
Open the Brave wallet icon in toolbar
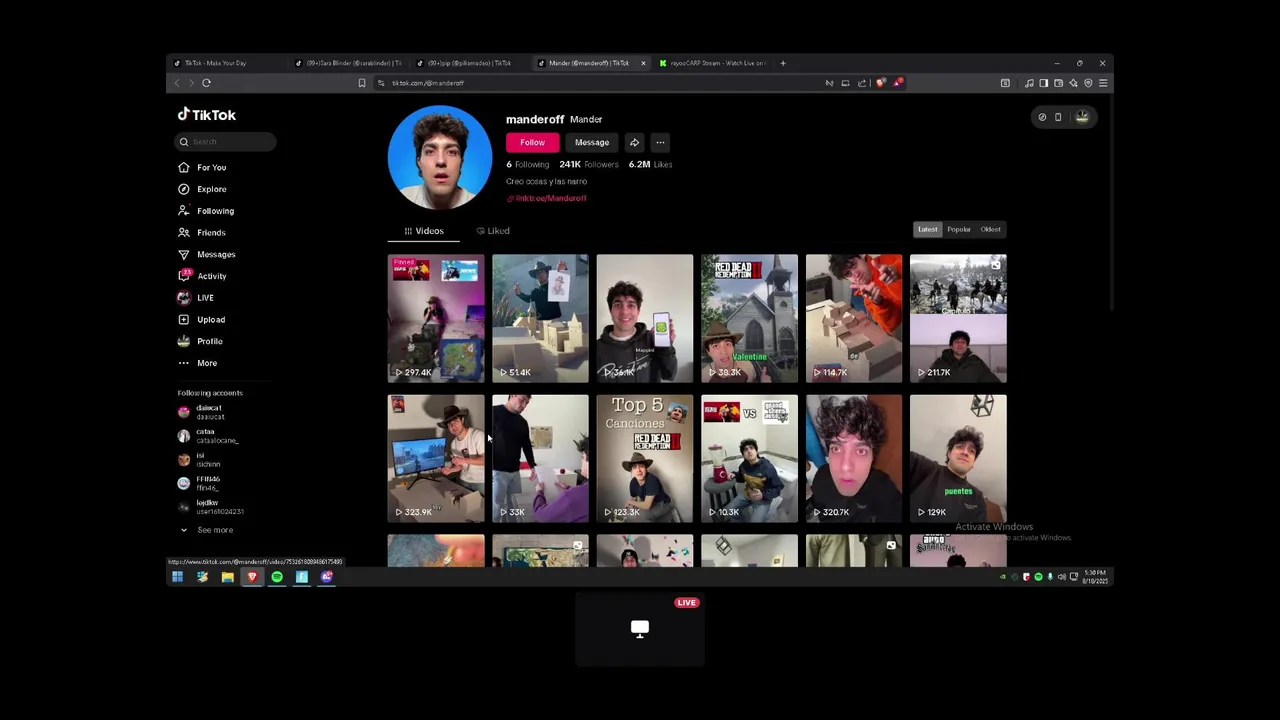click(1058, 83)
